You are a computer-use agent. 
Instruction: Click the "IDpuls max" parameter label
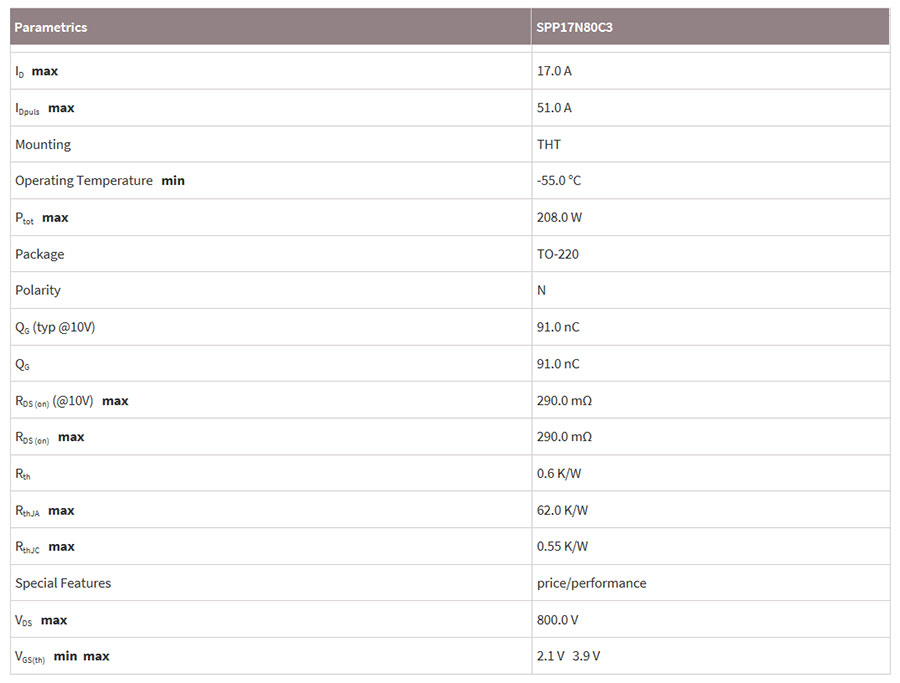[x=45, y=108]
